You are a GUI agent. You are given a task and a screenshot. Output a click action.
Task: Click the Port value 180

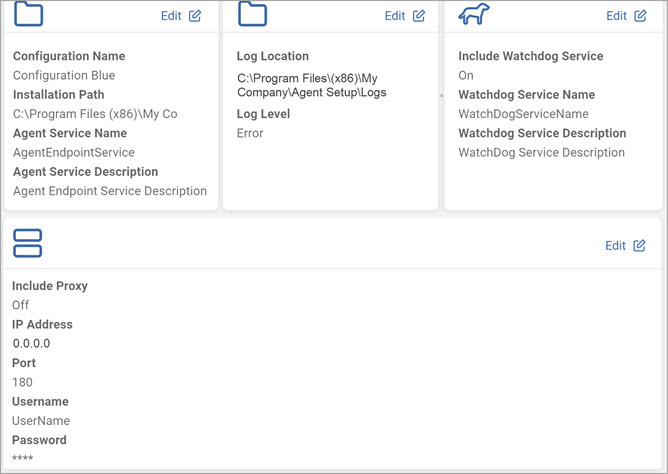[x=22, y=382]
